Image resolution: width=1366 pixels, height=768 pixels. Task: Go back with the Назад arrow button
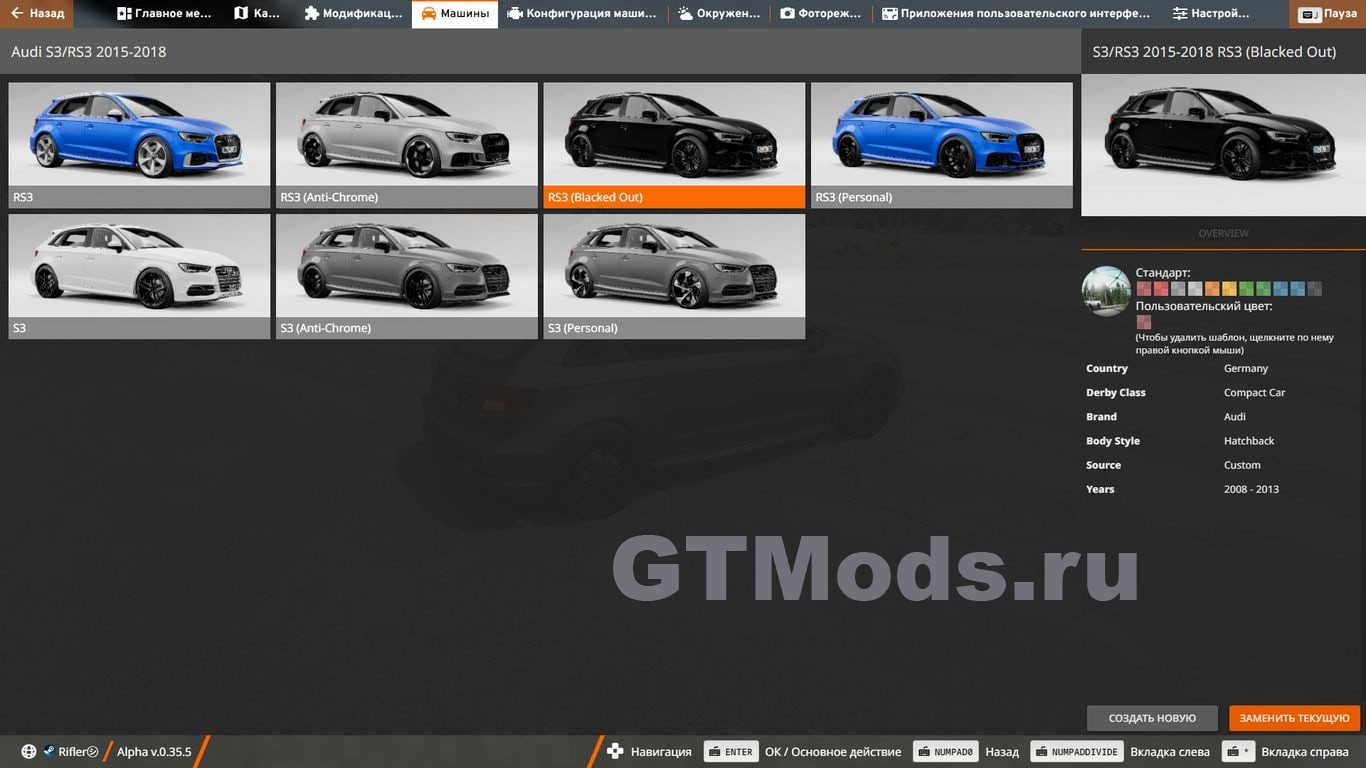click(37, 14)
